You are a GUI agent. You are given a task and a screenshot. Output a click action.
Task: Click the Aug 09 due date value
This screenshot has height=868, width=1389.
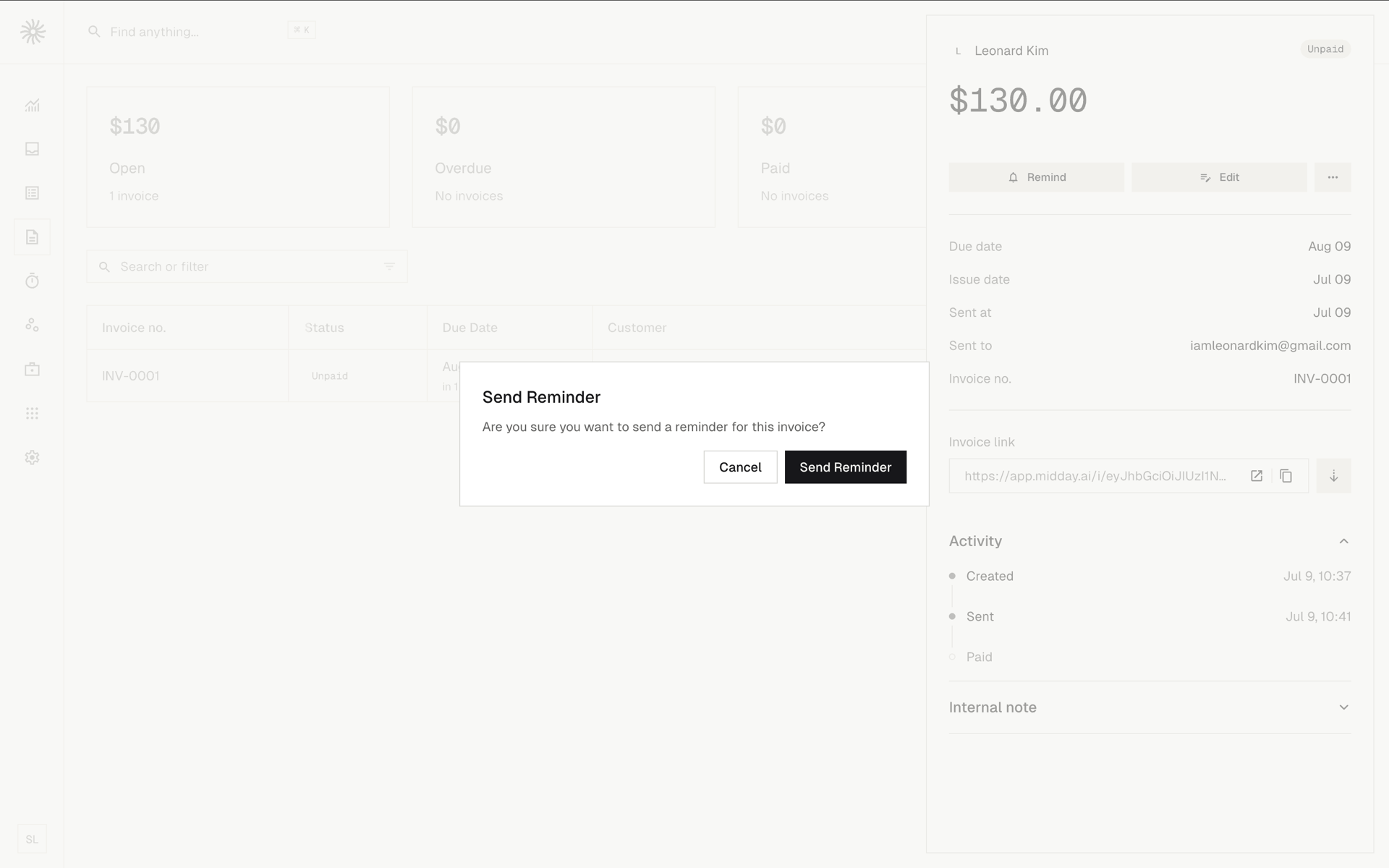tap(1329, 247)
